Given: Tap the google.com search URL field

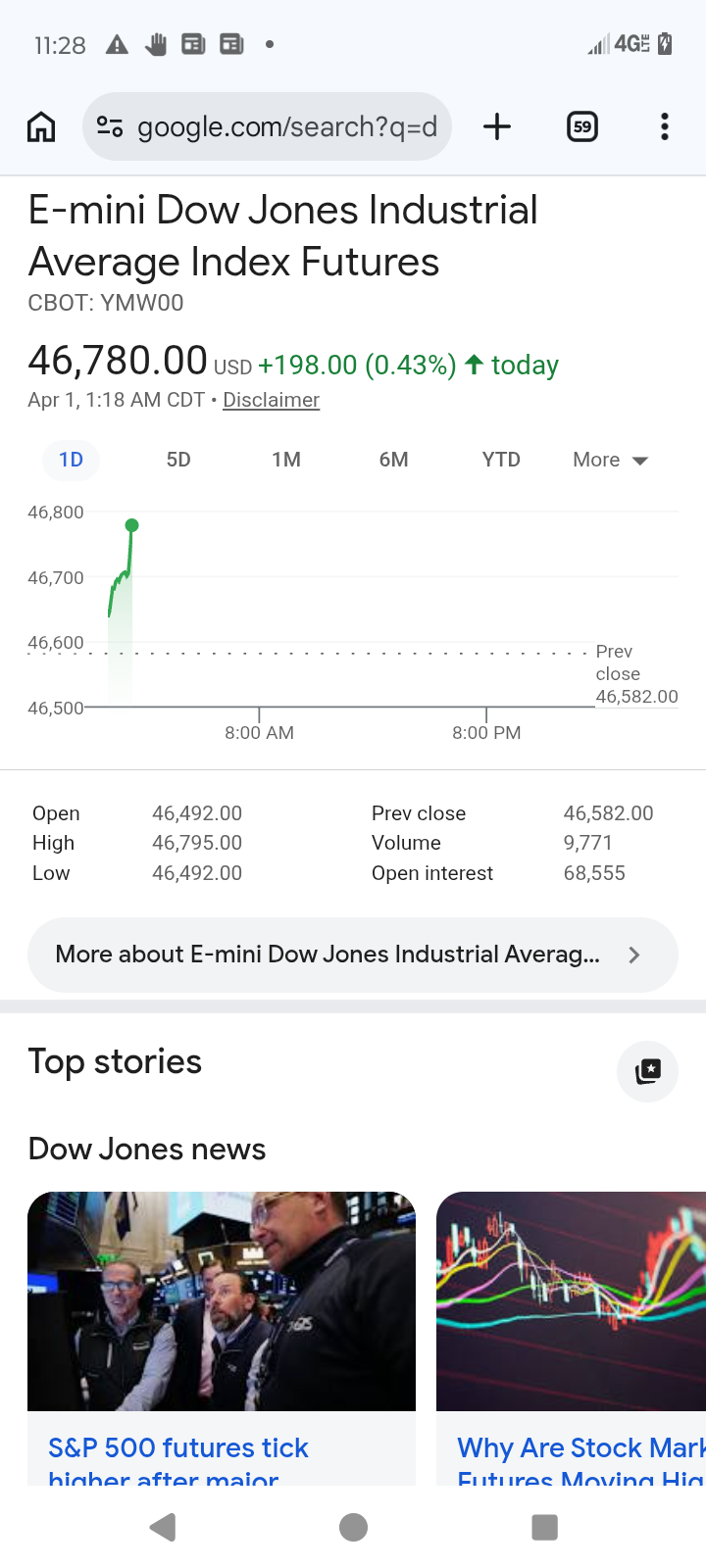Looking at the screenshot, I should (x=286, y=126).
